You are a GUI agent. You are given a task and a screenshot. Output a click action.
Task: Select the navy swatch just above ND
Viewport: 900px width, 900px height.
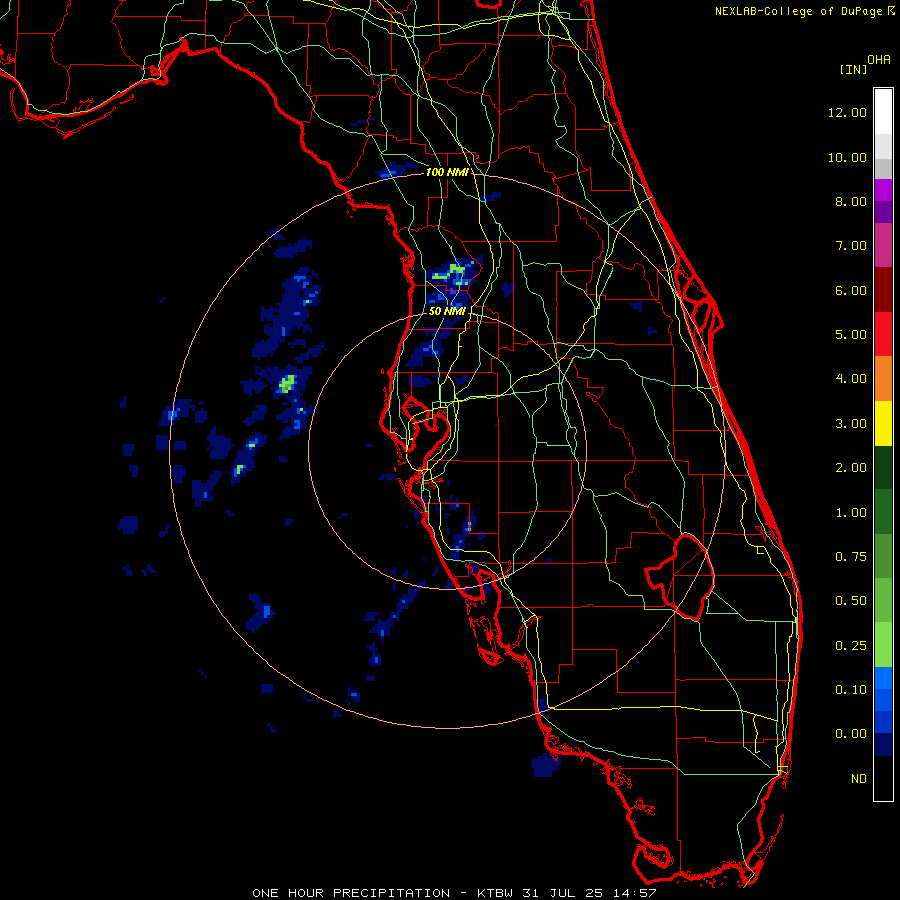[883, 745]
